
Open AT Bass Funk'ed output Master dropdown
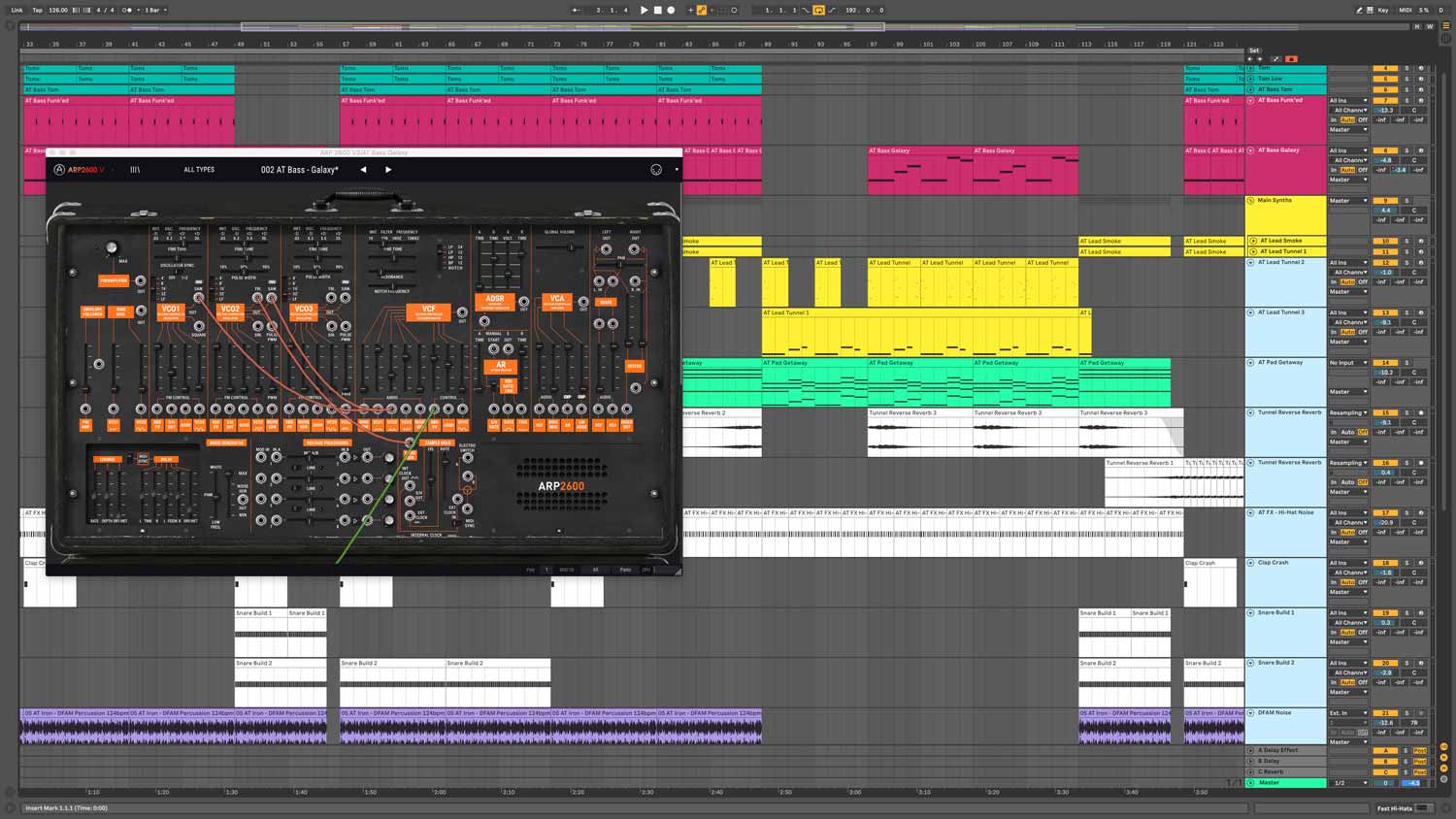1348,129
